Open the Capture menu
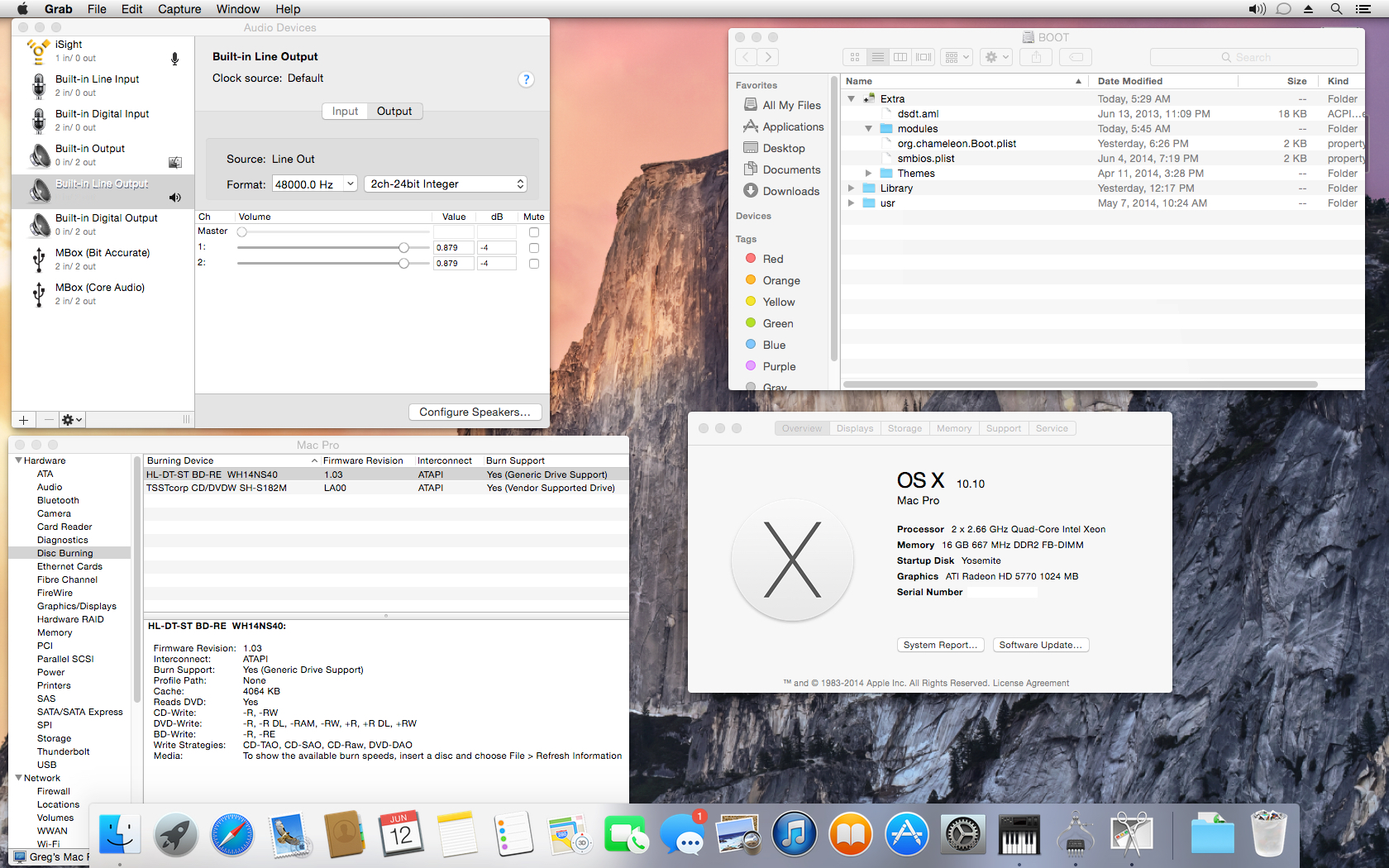1389x868 pixels. coord(179,9)
